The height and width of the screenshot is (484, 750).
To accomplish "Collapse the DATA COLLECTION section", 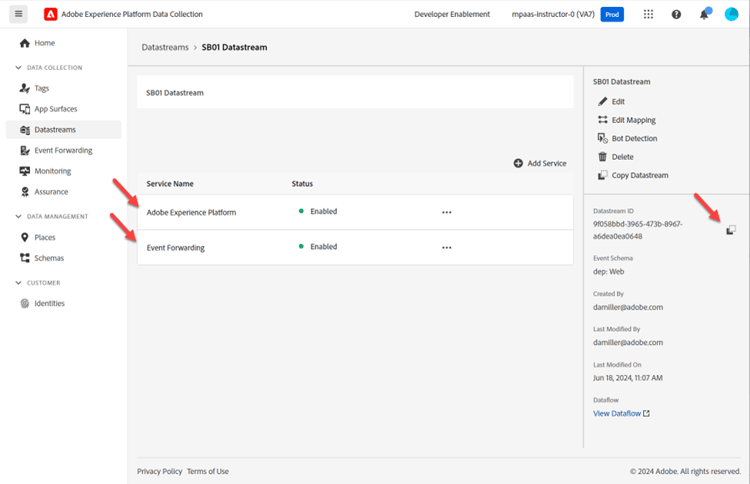I will coord(18,67).
